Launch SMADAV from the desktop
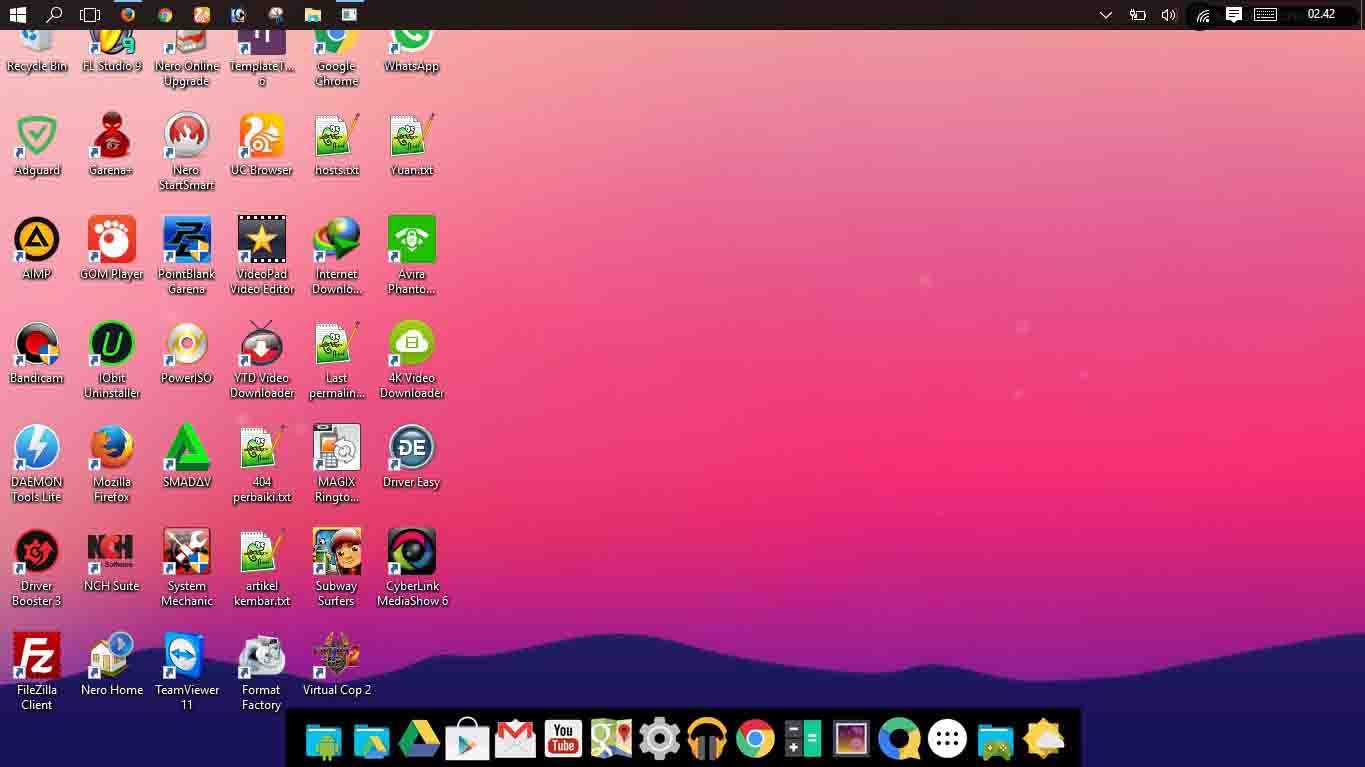This screenshot has width=1365, height=767. coord(186,456)
